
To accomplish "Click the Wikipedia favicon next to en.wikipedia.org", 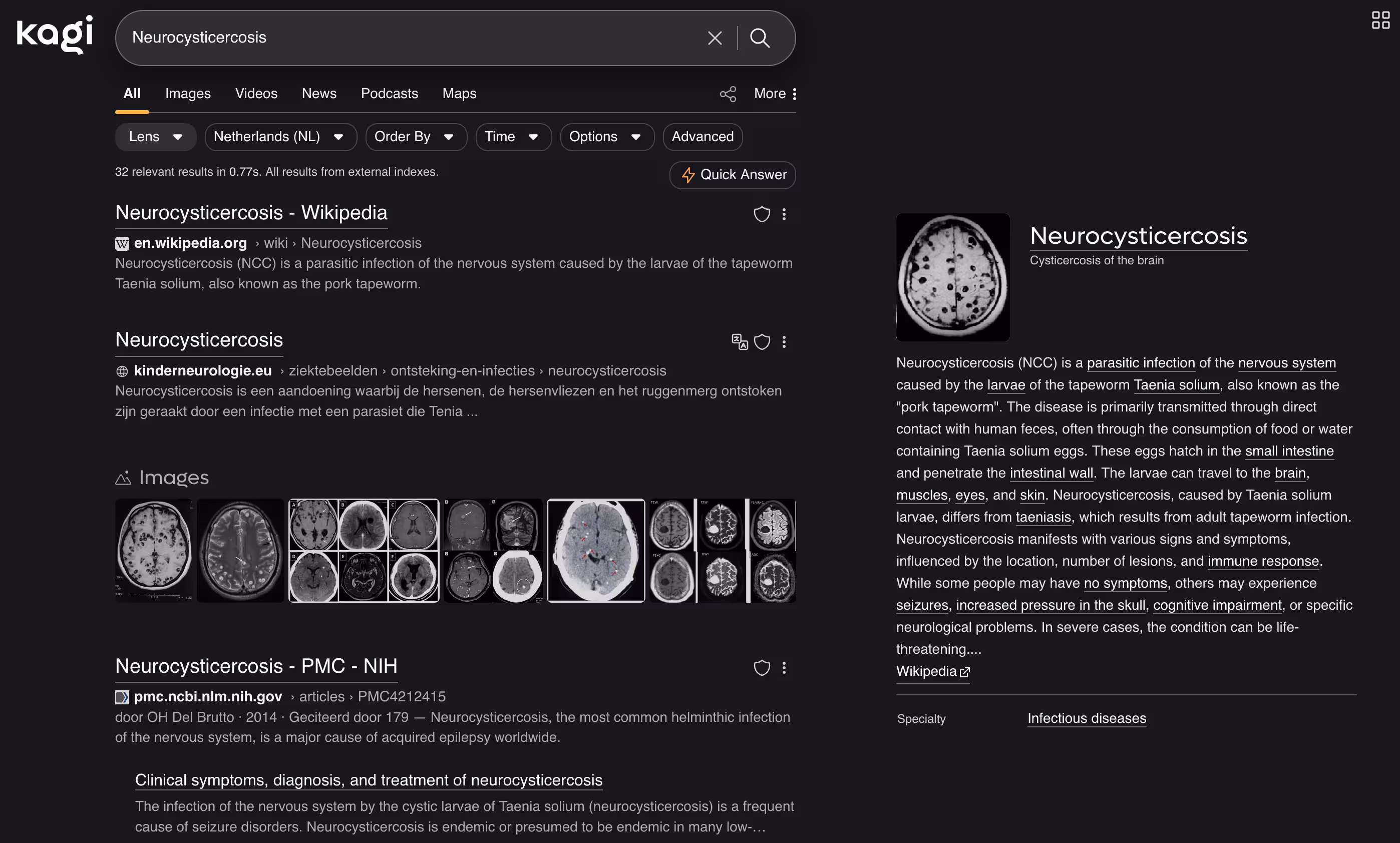I will pos(122,244).
